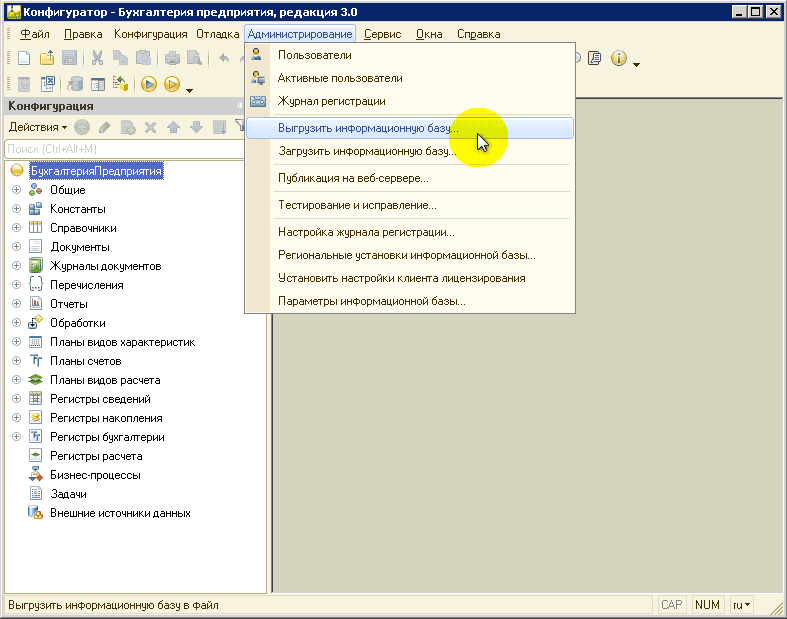The height and width of the screenshot is (619, 787).
Task: Open the Действия dropdown menu
Action: coord(38,127)
